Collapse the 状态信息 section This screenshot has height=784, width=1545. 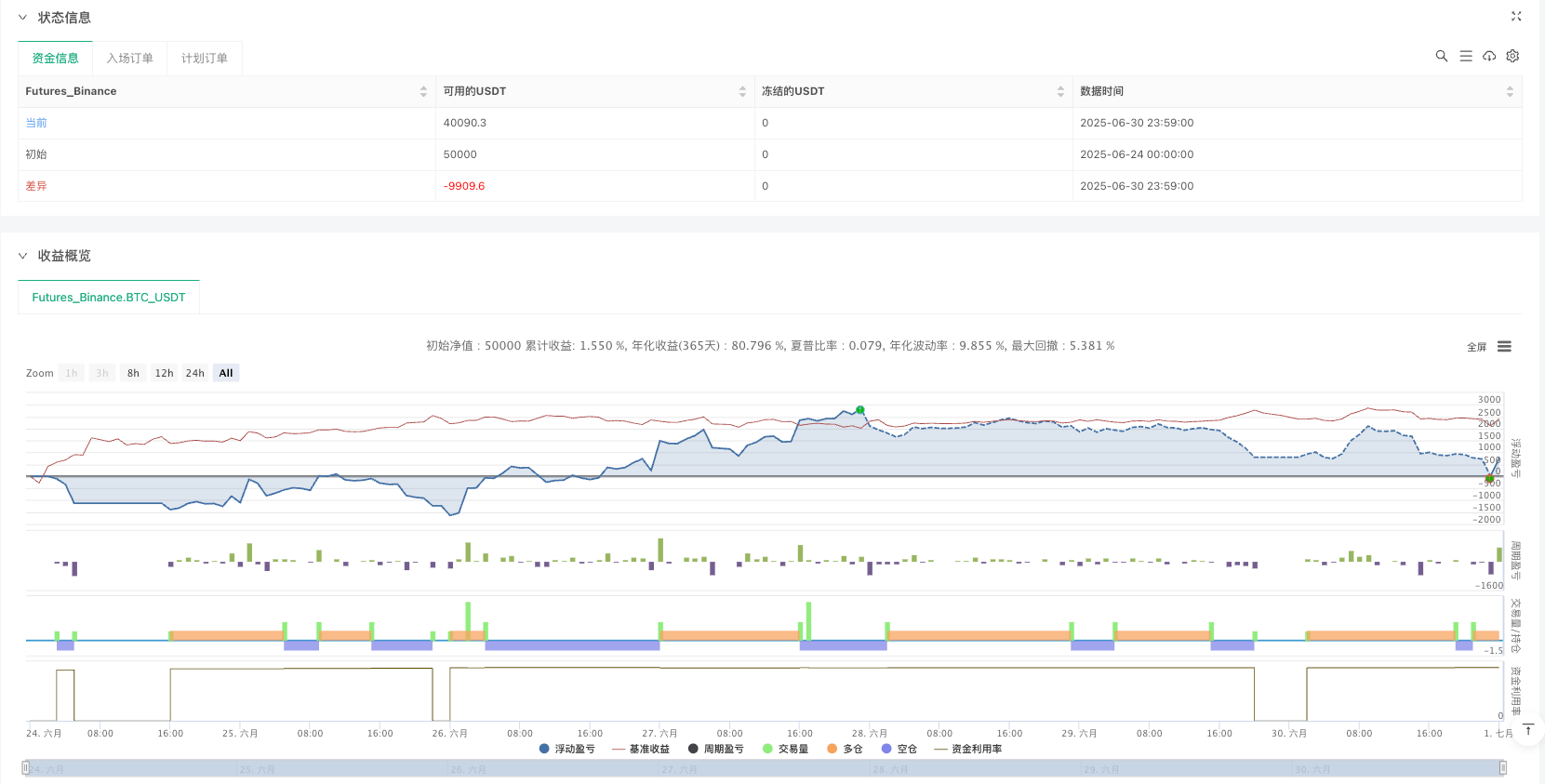(23, 18)
